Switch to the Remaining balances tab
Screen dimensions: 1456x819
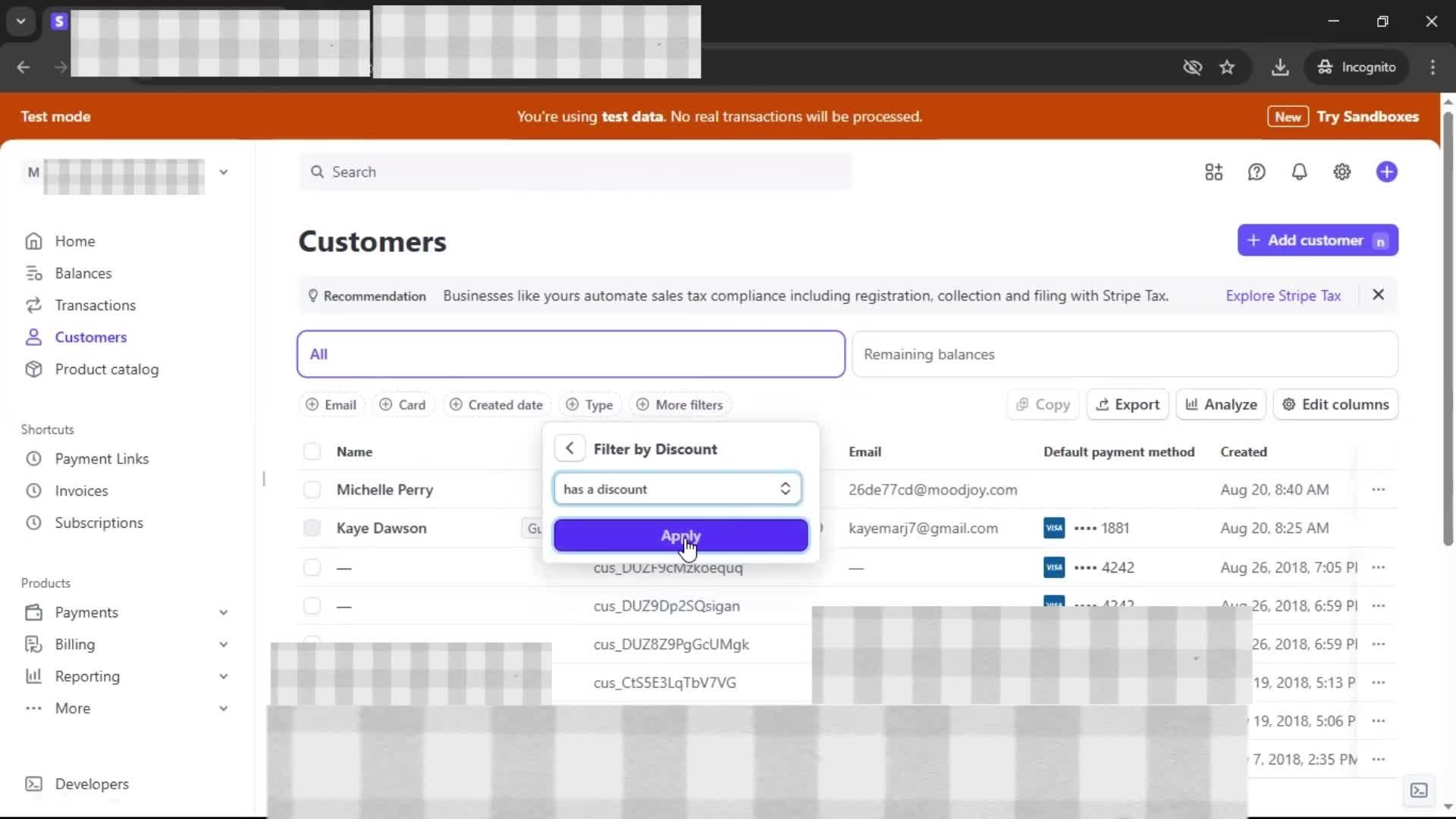(1124, 354)
